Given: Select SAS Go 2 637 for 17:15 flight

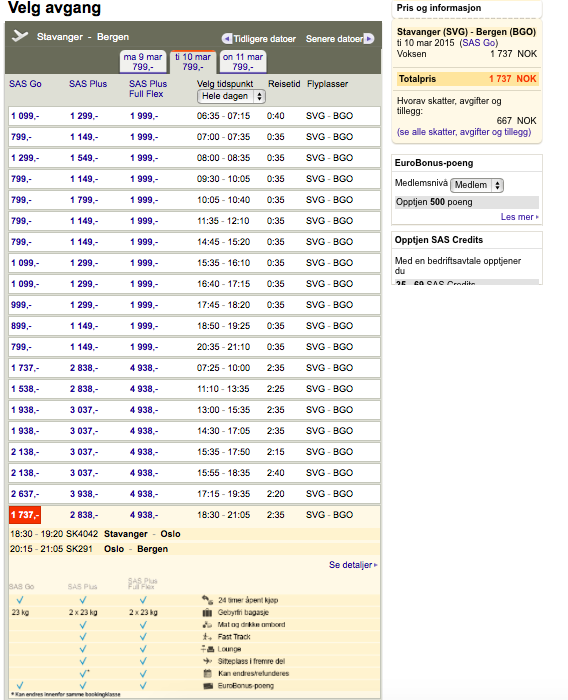Looking at the screenshot, I should pyautogui.click(x=25, y=493).
